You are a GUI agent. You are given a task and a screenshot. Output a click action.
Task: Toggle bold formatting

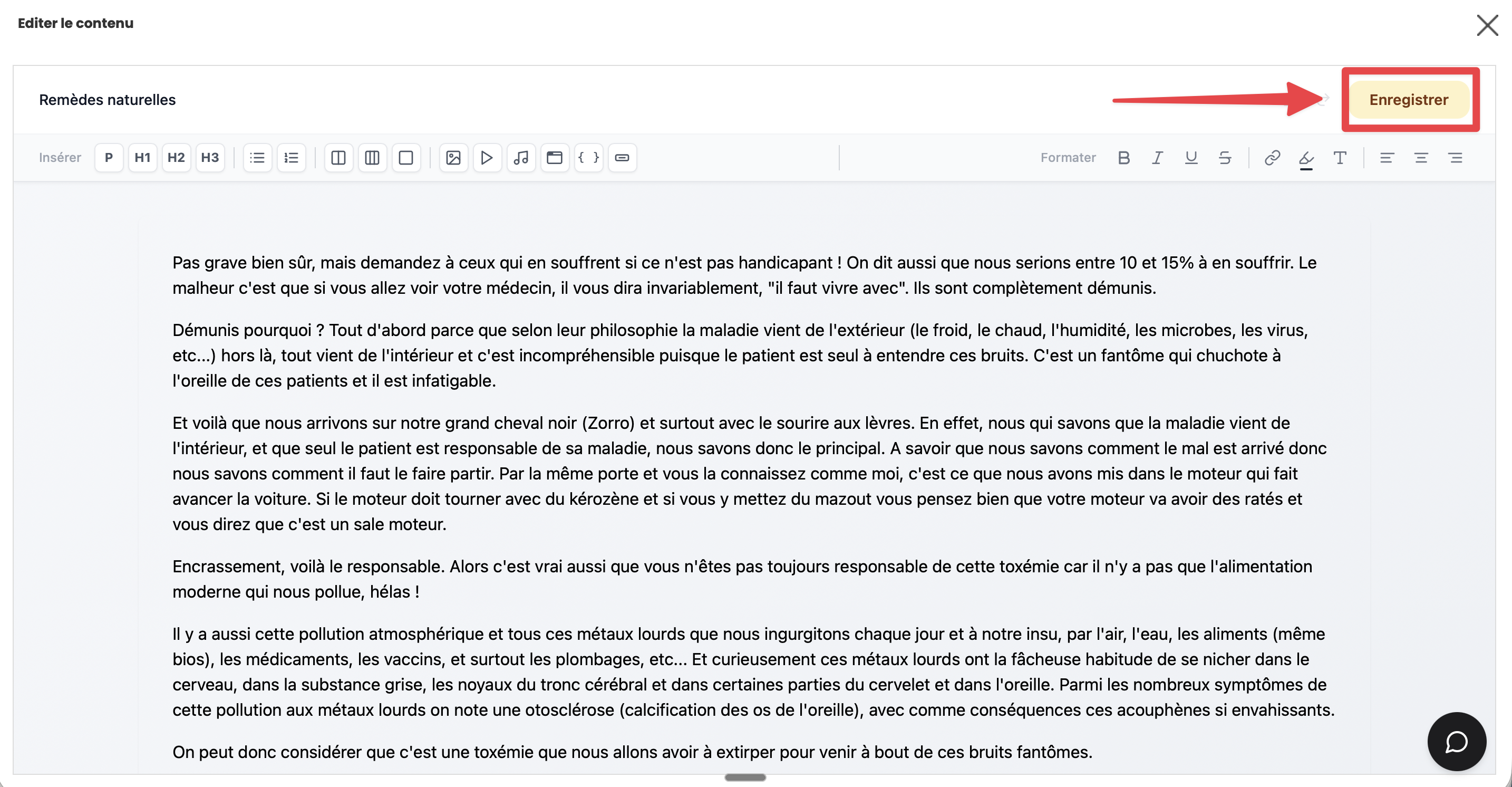[1123, 157]
